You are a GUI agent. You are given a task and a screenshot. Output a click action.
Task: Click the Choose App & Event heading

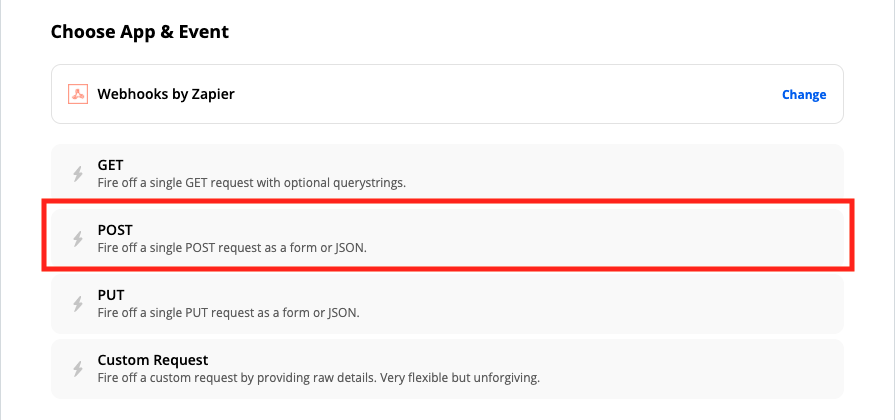pos(140,31)
